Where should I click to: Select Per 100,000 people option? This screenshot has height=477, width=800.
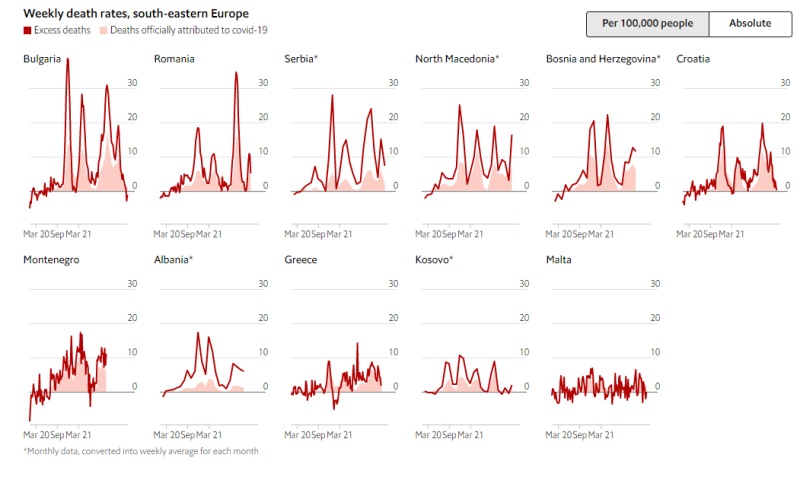647,23
